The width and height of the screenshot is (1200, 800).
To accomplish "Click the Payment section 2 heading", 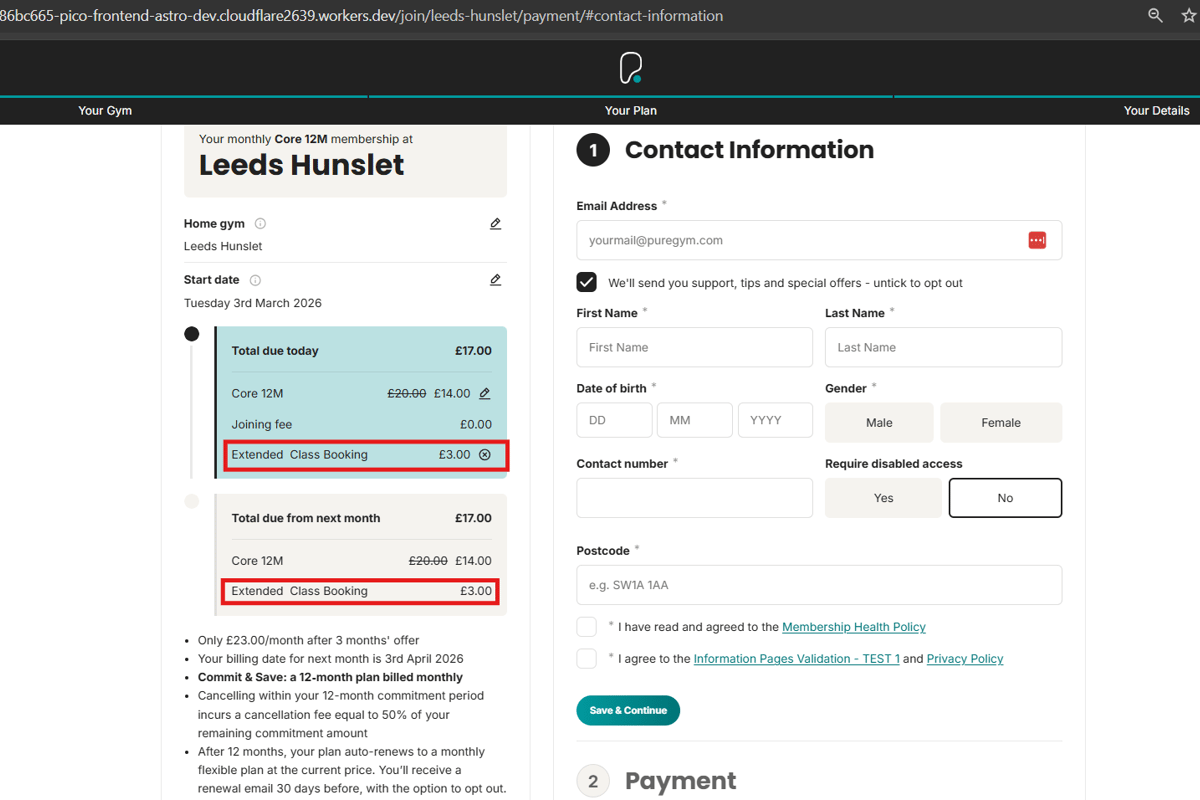I will 680,781.
